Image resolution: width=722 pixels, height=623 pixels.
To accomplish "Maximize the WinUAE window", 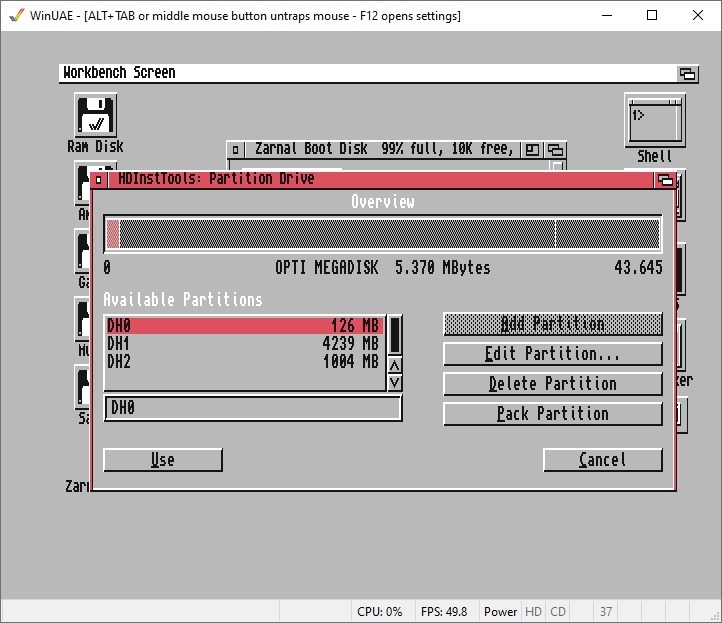I will click(652, 15).
